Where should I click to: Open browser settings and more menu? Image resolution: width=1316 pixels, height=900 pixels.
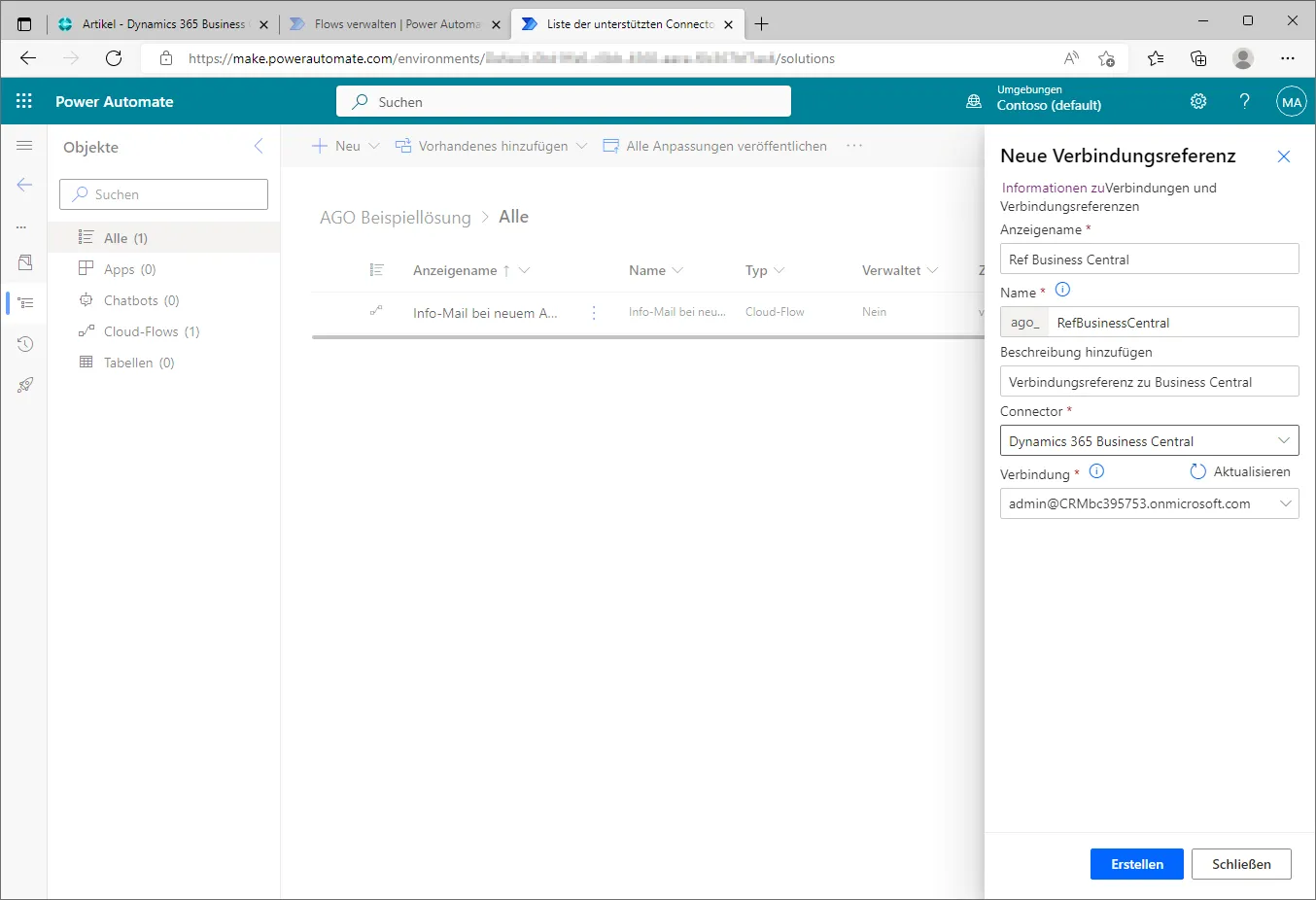click(x=1288, y=58)
